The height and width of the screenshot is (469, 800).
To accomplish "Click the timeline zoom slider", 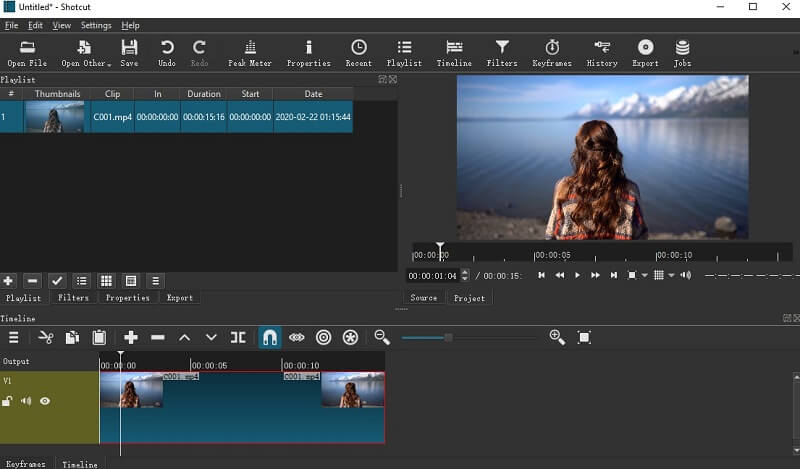I will coord(468,337).
